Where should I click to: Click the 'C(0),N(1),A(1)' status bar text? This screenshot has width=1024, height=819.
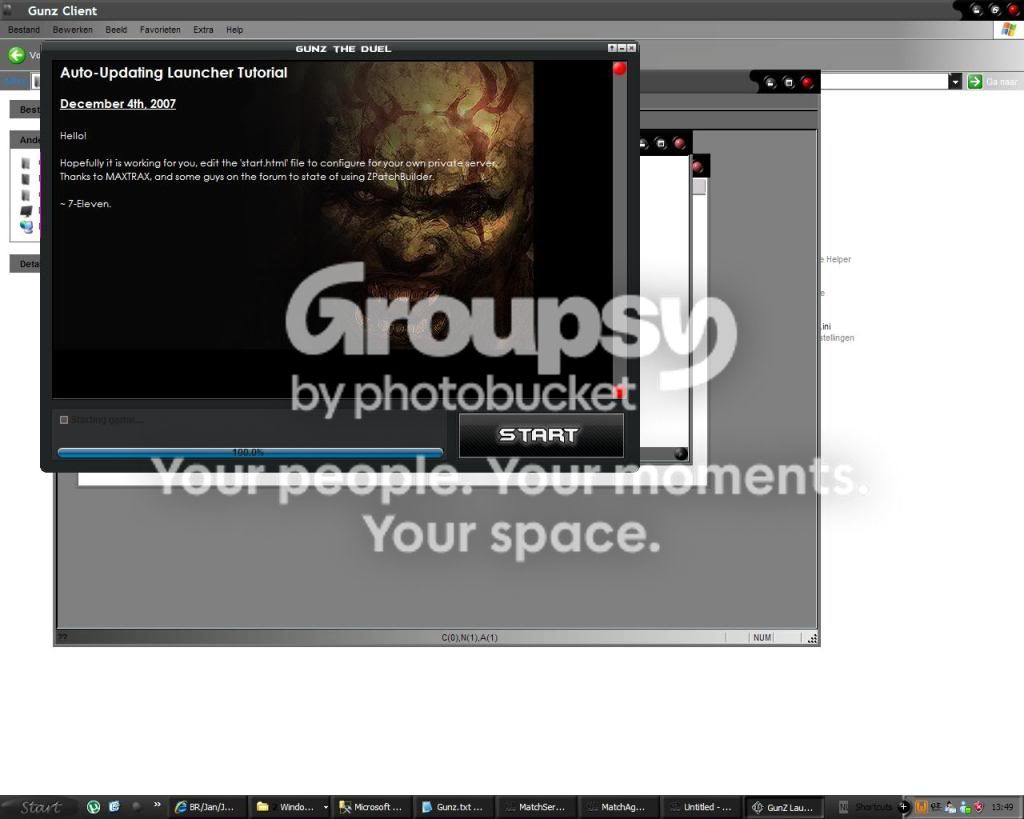pyautogui.click(x=470, y=637)
